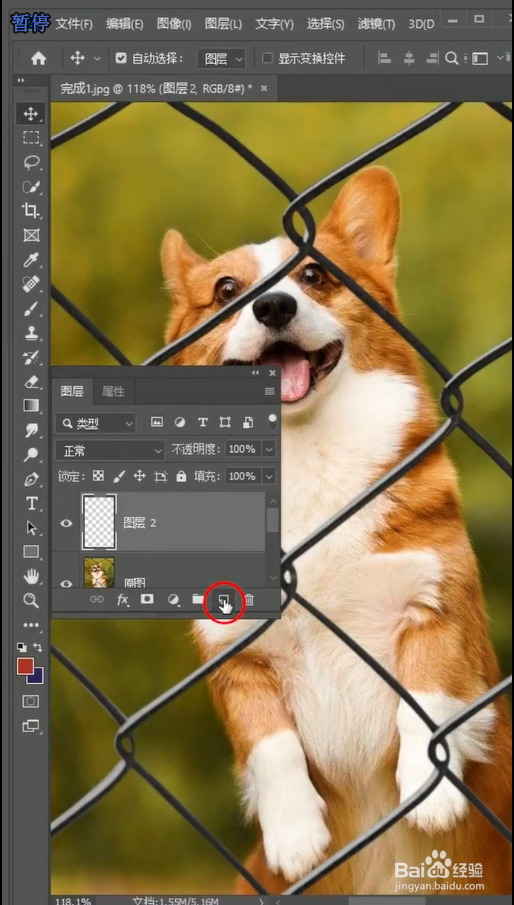Select the Horizontal Type tool
The width and height of the screenshot is (514, 905).
click(x=31, y=503)
